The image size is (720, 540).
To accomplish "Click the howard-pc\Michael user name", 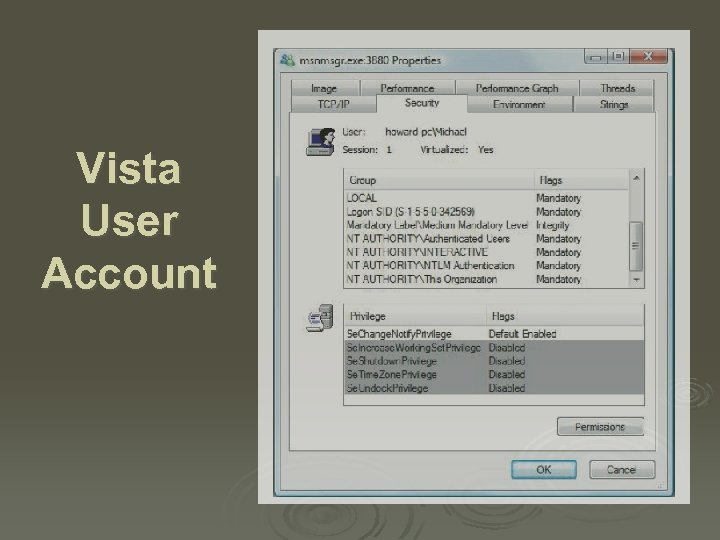I will [426, 132].
